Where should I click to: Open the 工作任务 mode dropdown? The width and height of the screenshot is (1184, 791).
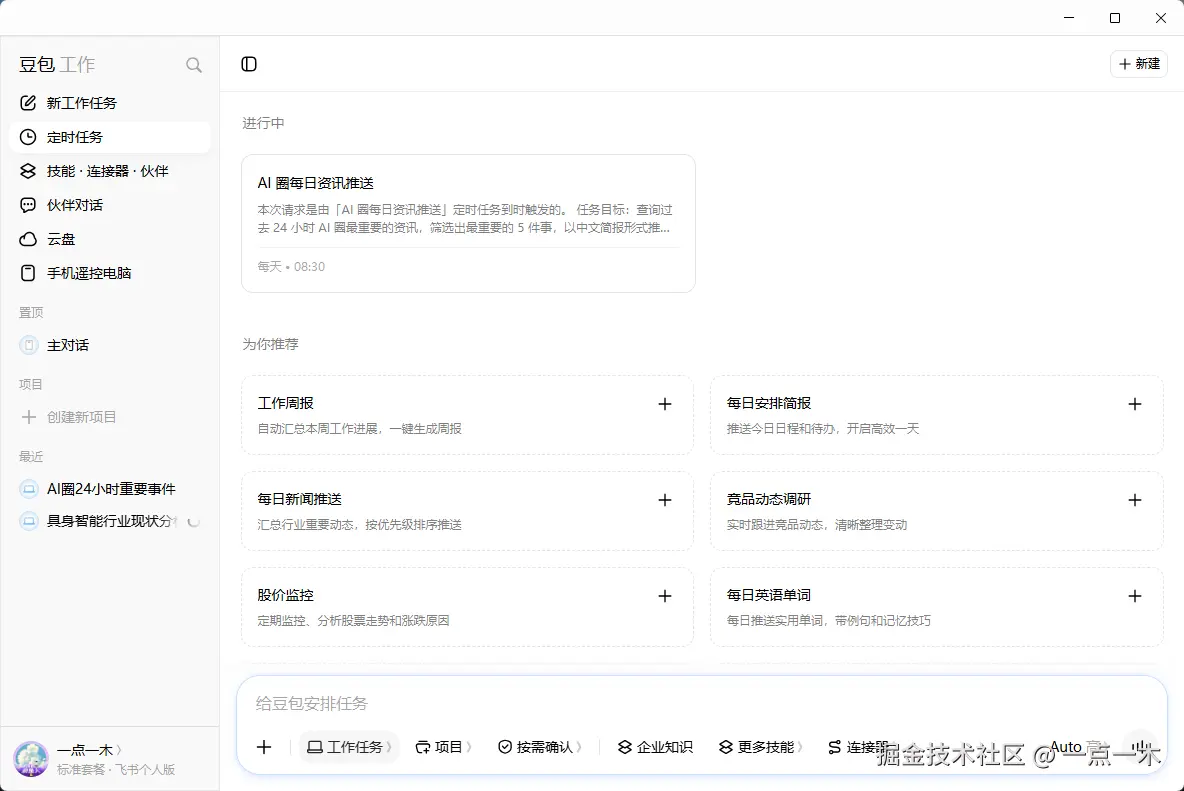pos(349,747)
